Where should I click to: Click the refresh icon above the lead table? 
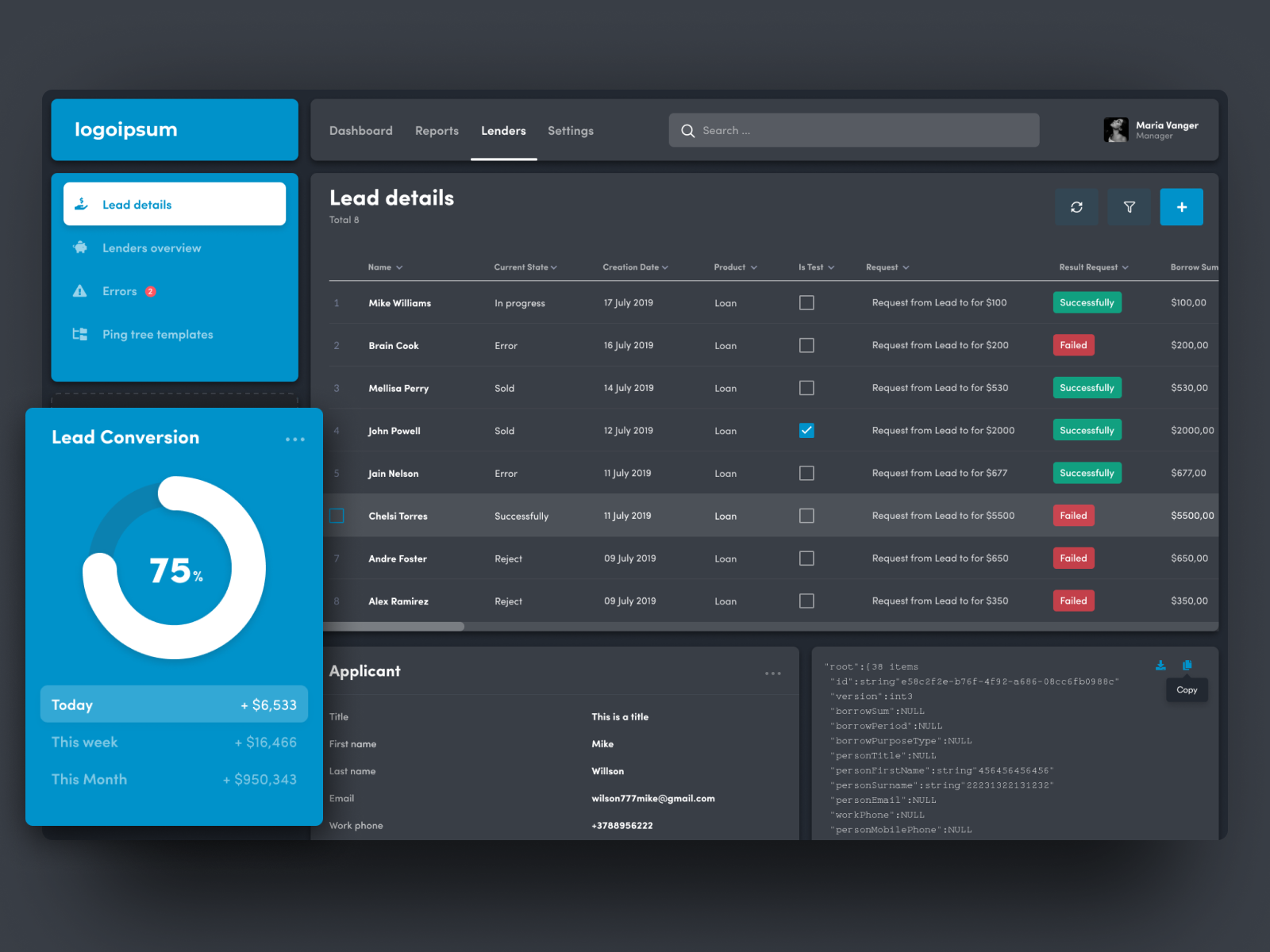[1076, 207]
